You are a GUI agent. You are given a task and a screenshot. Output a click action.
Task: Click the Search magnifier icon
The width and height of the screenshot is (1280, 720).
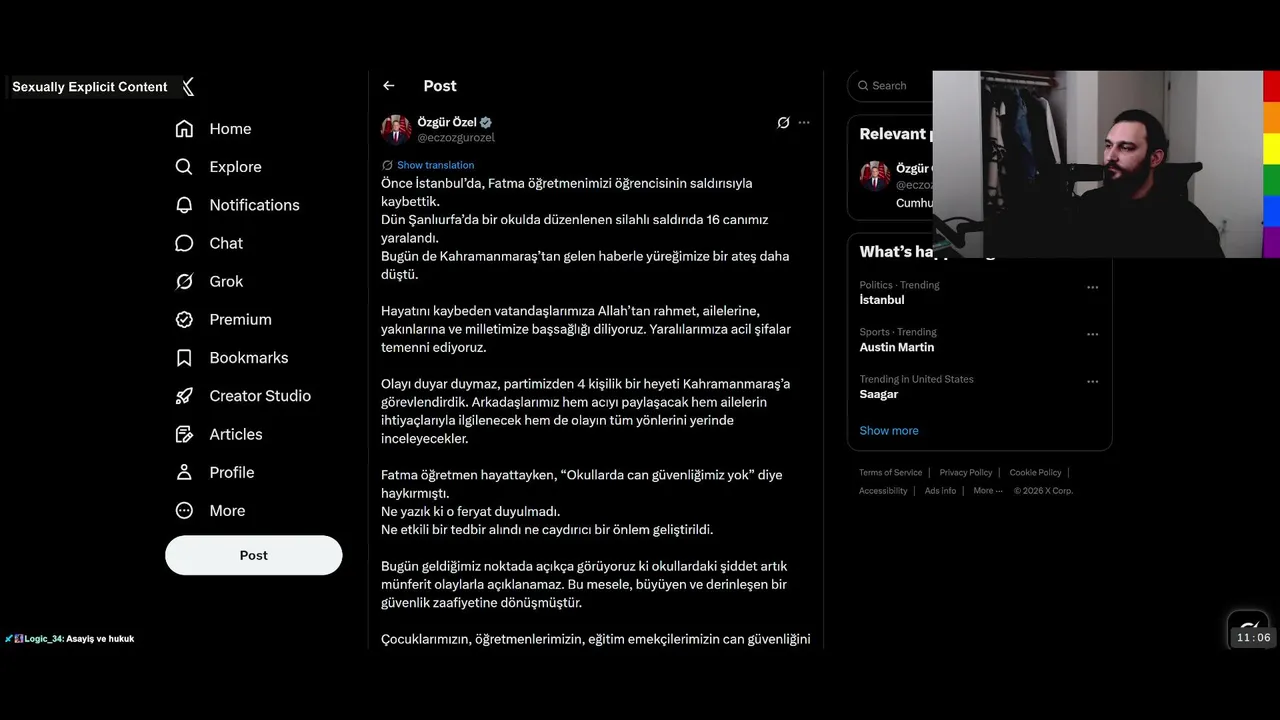pyautogui.click(x=863, y=86)
